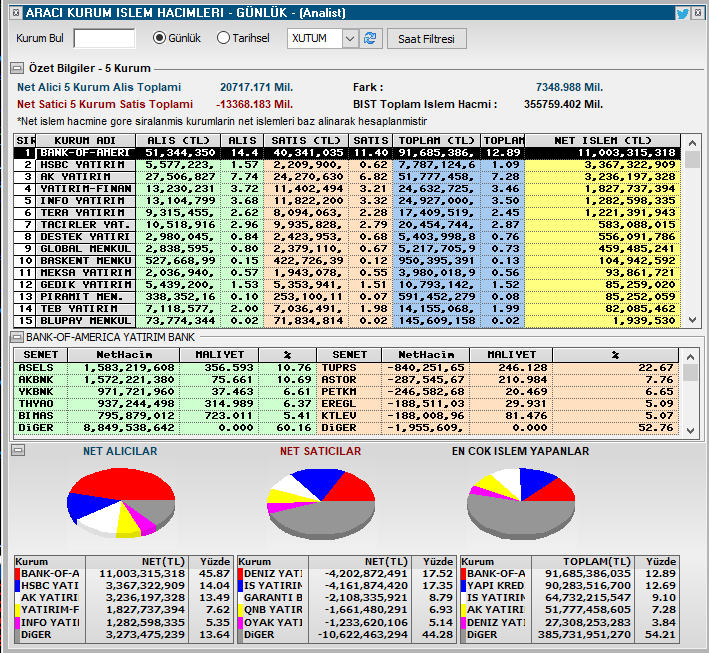
Task: Collapse the BANK-OF-AMERICA YATIRIM BANK section
Action: click(x=17, y=337)
